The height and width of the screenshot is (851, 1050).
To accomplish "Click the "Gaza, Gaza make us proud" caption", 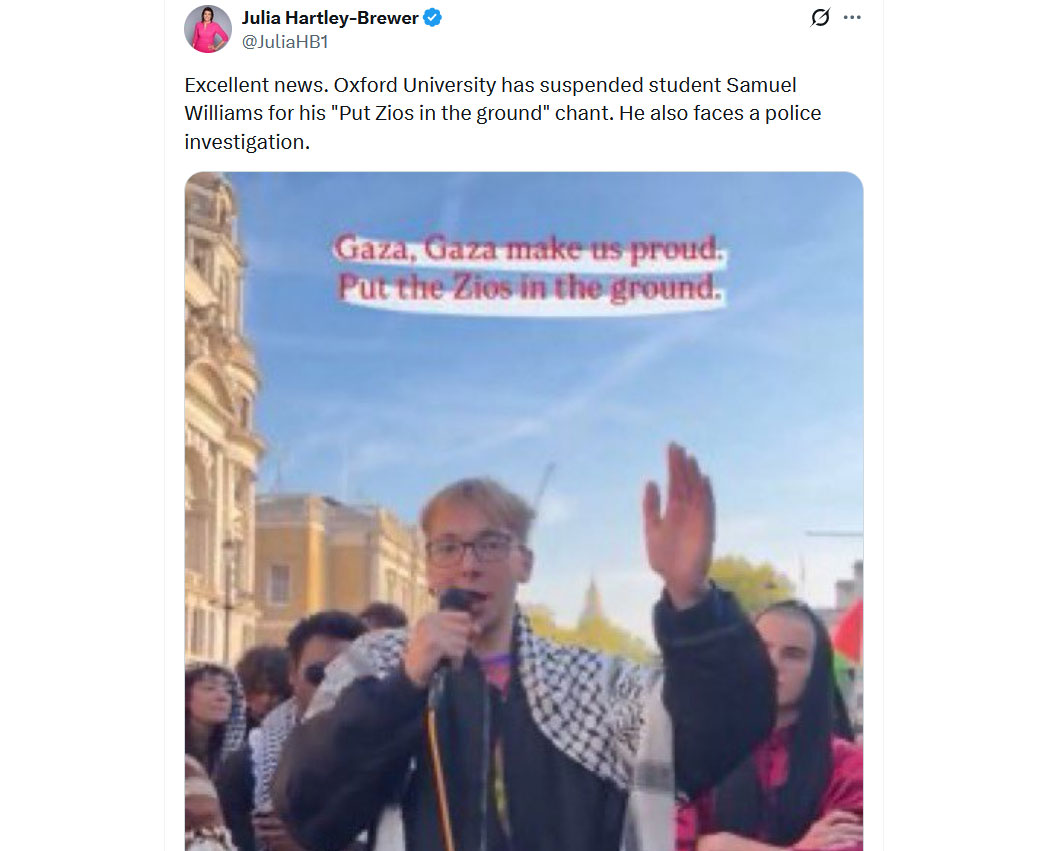I will click(x=528, y=248).
